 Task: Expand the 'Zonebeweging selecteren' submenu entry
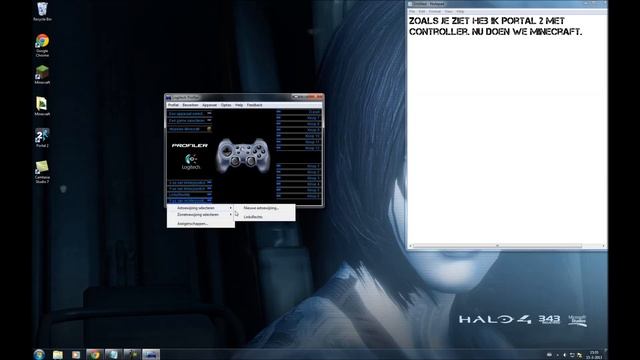coord(201,214)
